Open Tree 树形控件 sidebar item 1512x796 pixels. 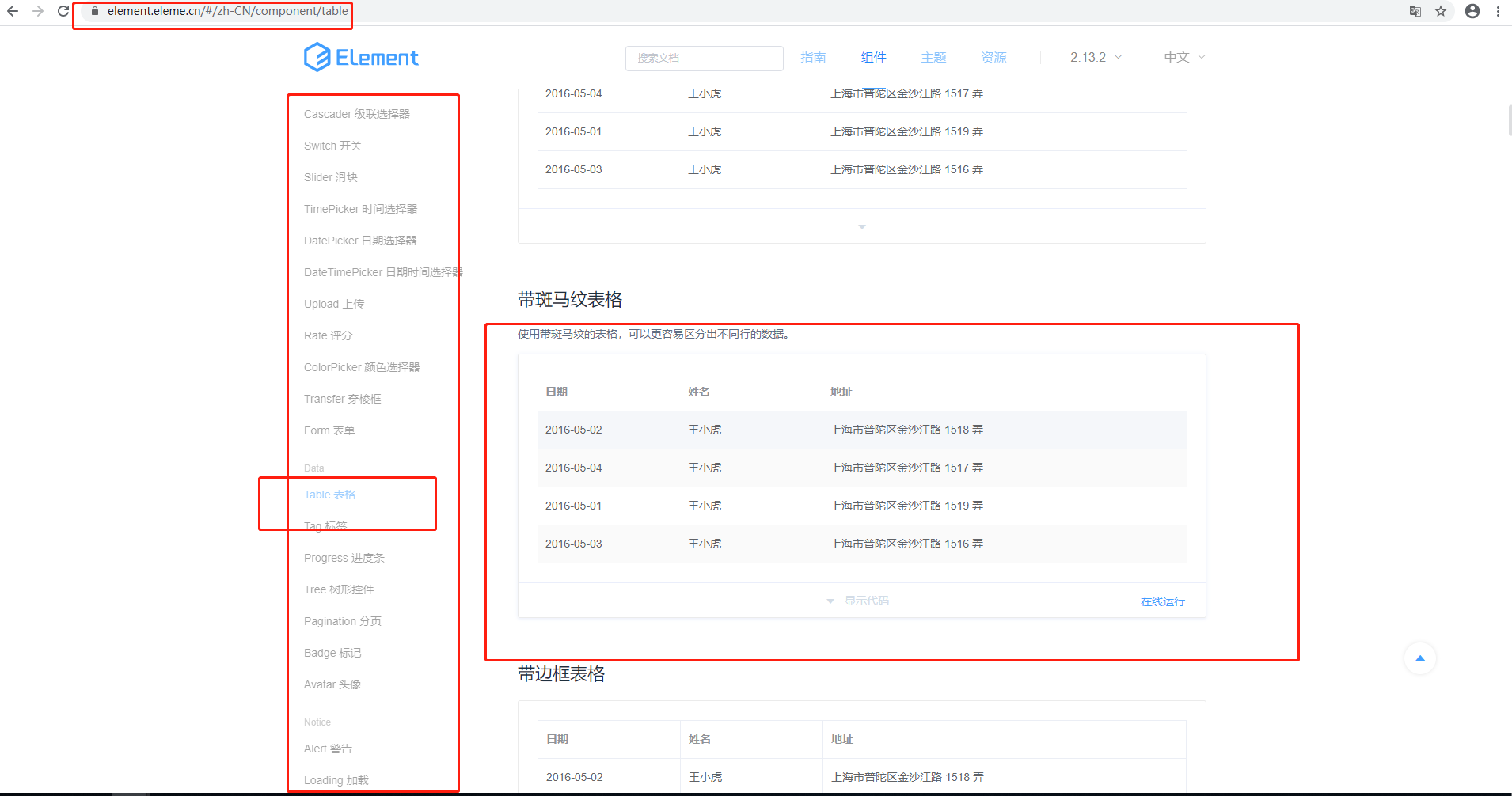click(339, 589)
